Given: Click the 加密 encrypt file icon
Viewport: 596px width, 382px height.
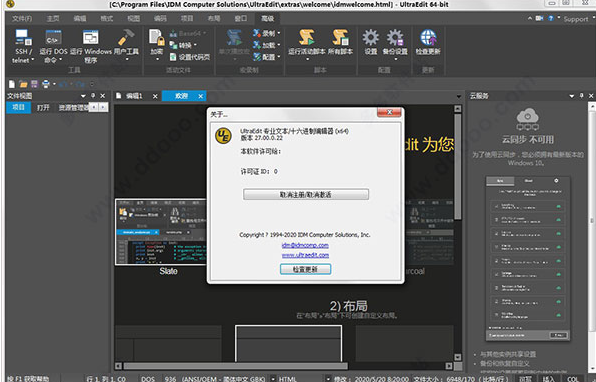Looking at the screenshot, I should click(156, 37).
